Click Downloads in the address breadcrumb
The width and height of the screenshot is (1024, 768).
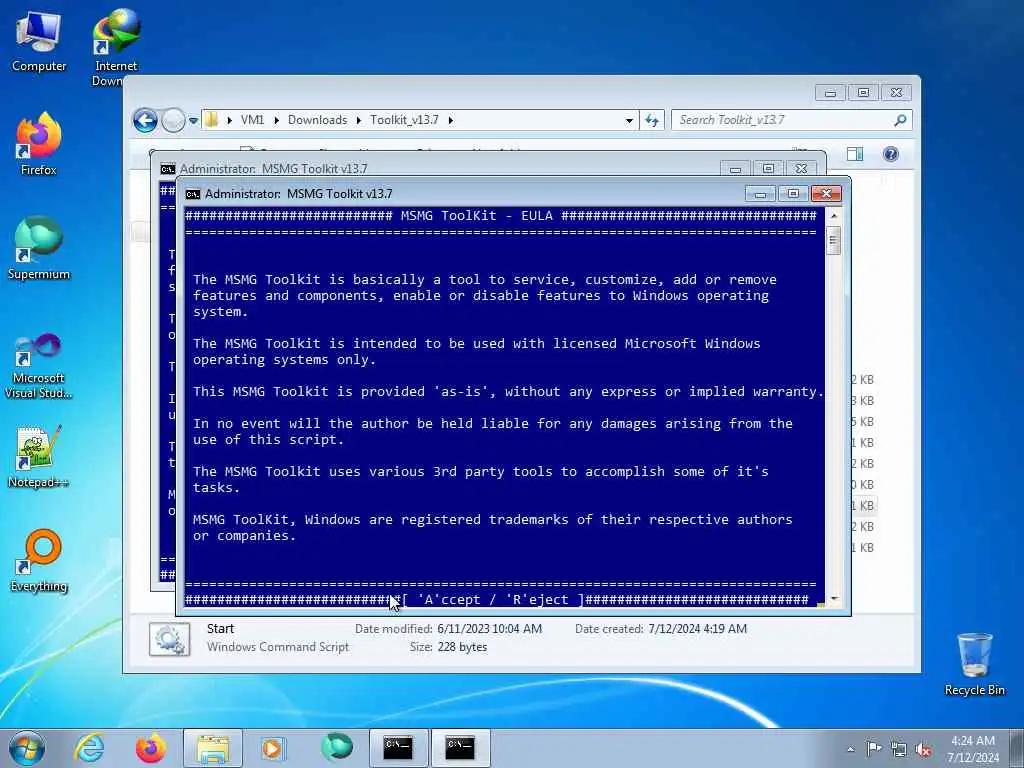[x=317, y=120]
